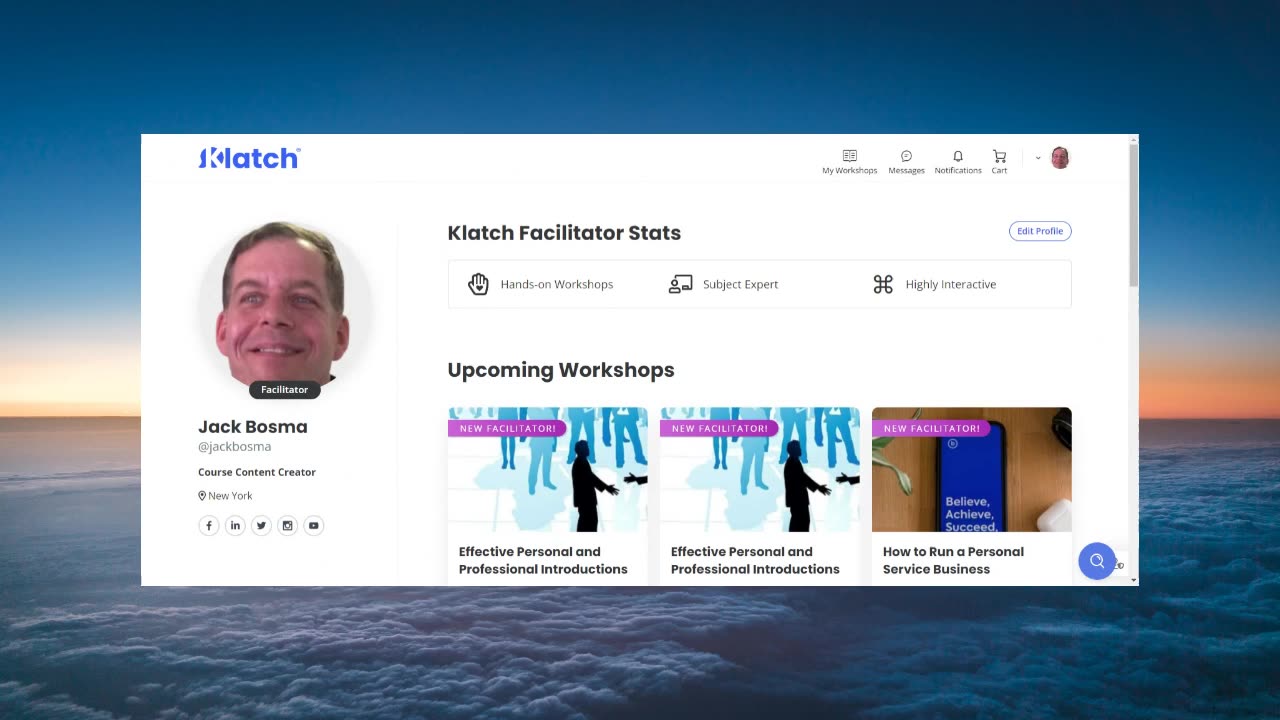Click the small user avatar in header
Image resolution: width=1280 pixels, height=720 pixels.
pos(1060,158)
